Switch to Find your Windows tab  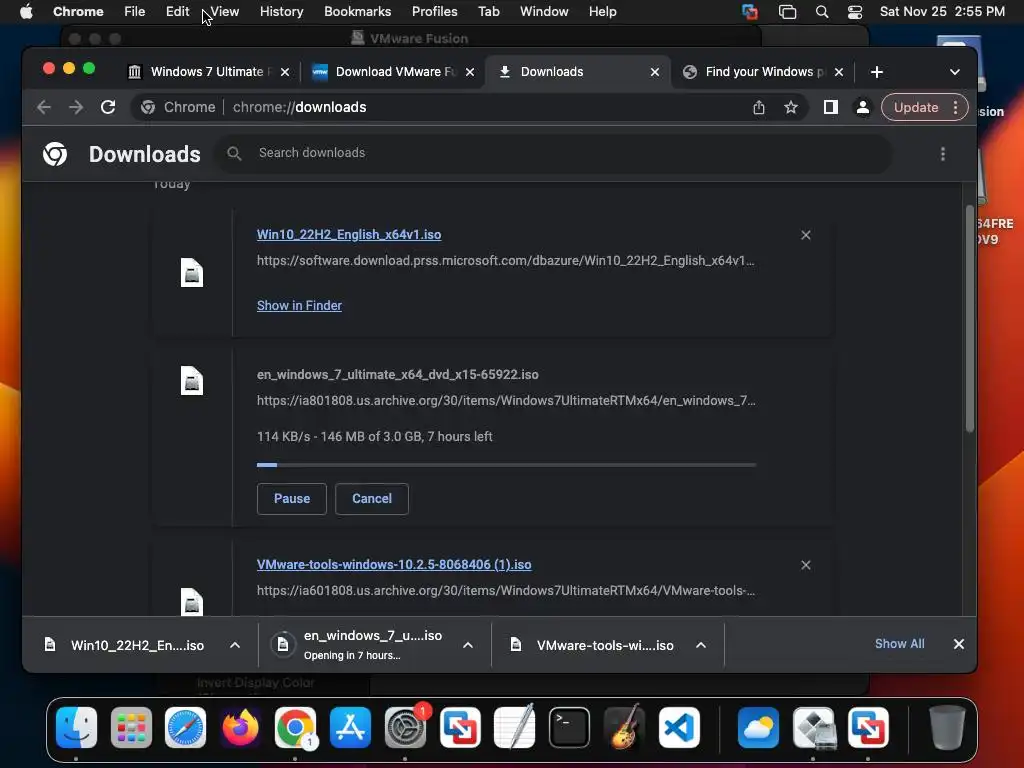tap(761, 72)
